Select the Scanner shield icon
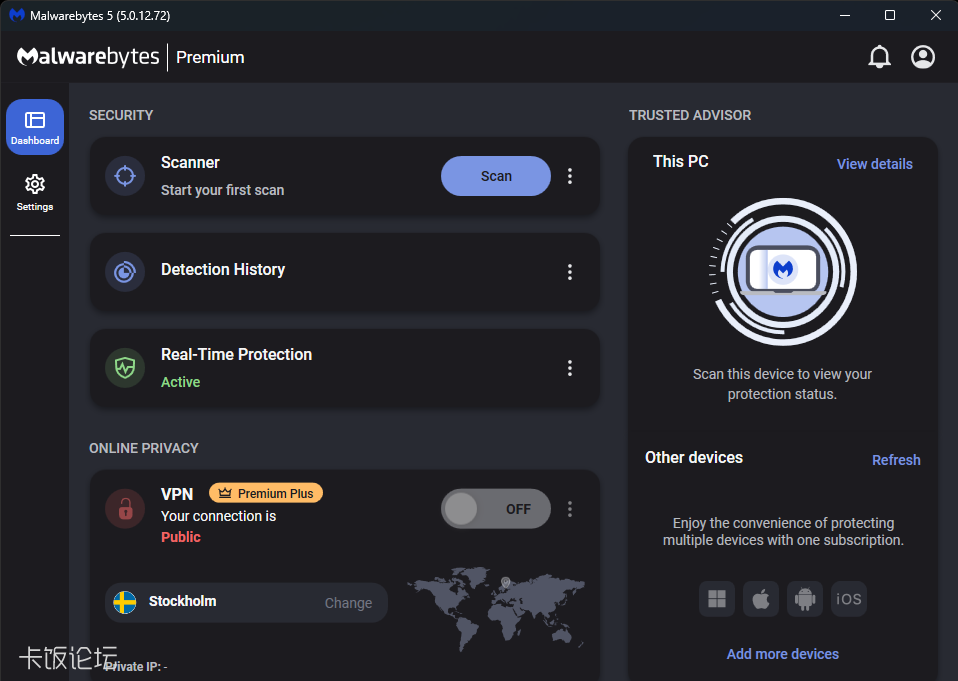Image resolution: width=958 pixels, height=681 pixels. coord(124,175)
